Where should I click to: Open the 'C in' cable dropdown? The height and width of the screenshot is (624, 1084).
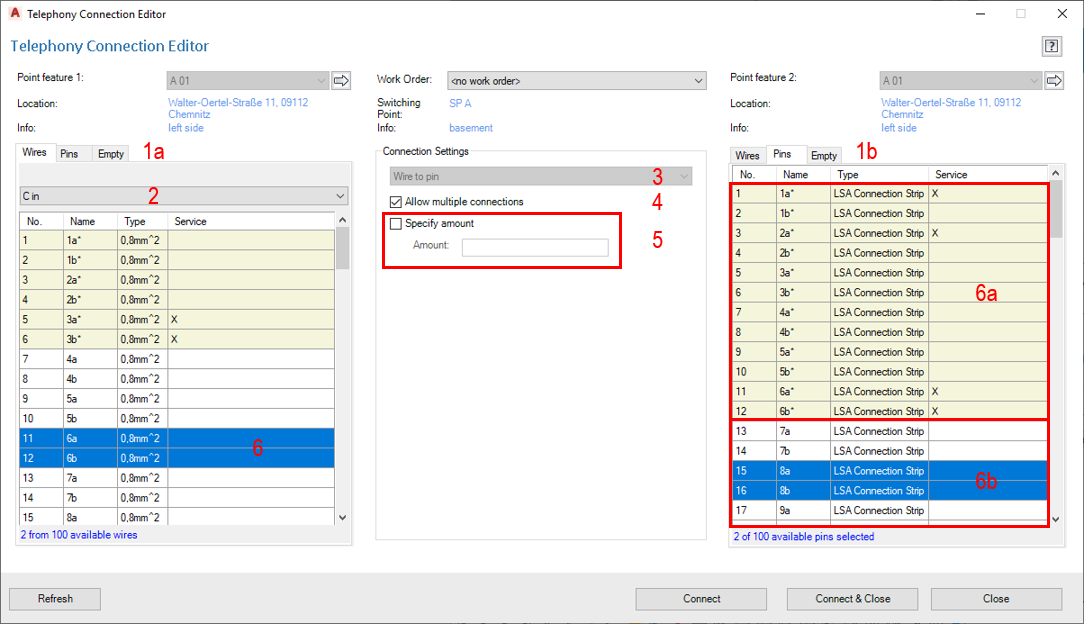pyautogui.click(x=183, y=196)
